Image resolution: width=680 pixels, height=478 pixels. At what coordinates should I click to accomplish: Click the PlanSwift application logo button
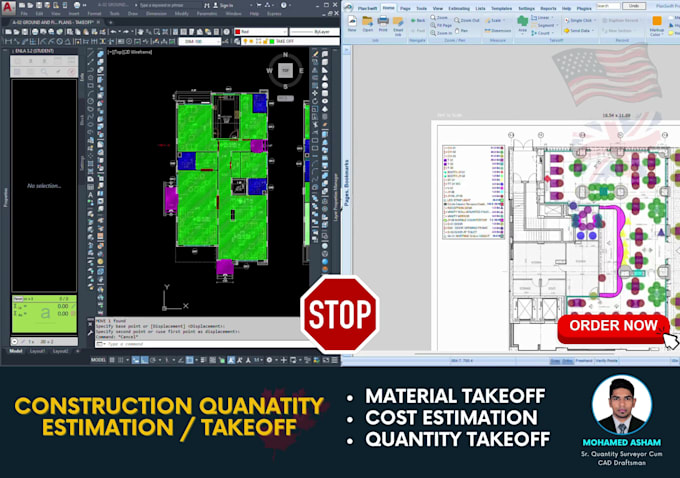pyautogui.click(x=349, y=7)
